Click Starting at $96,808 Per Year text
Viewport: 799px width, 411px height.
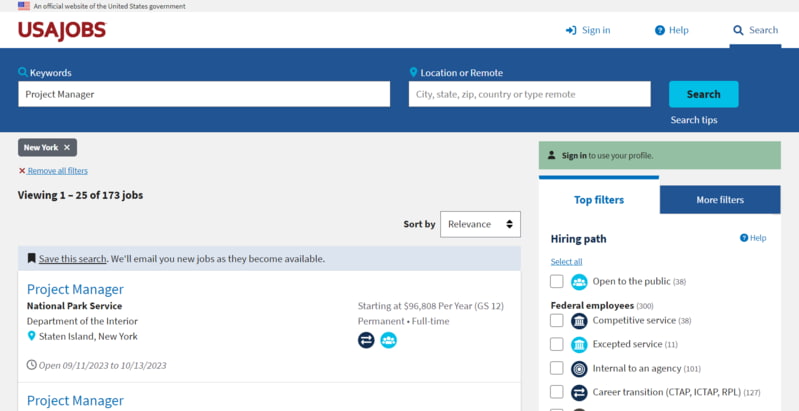click(431, 306)
